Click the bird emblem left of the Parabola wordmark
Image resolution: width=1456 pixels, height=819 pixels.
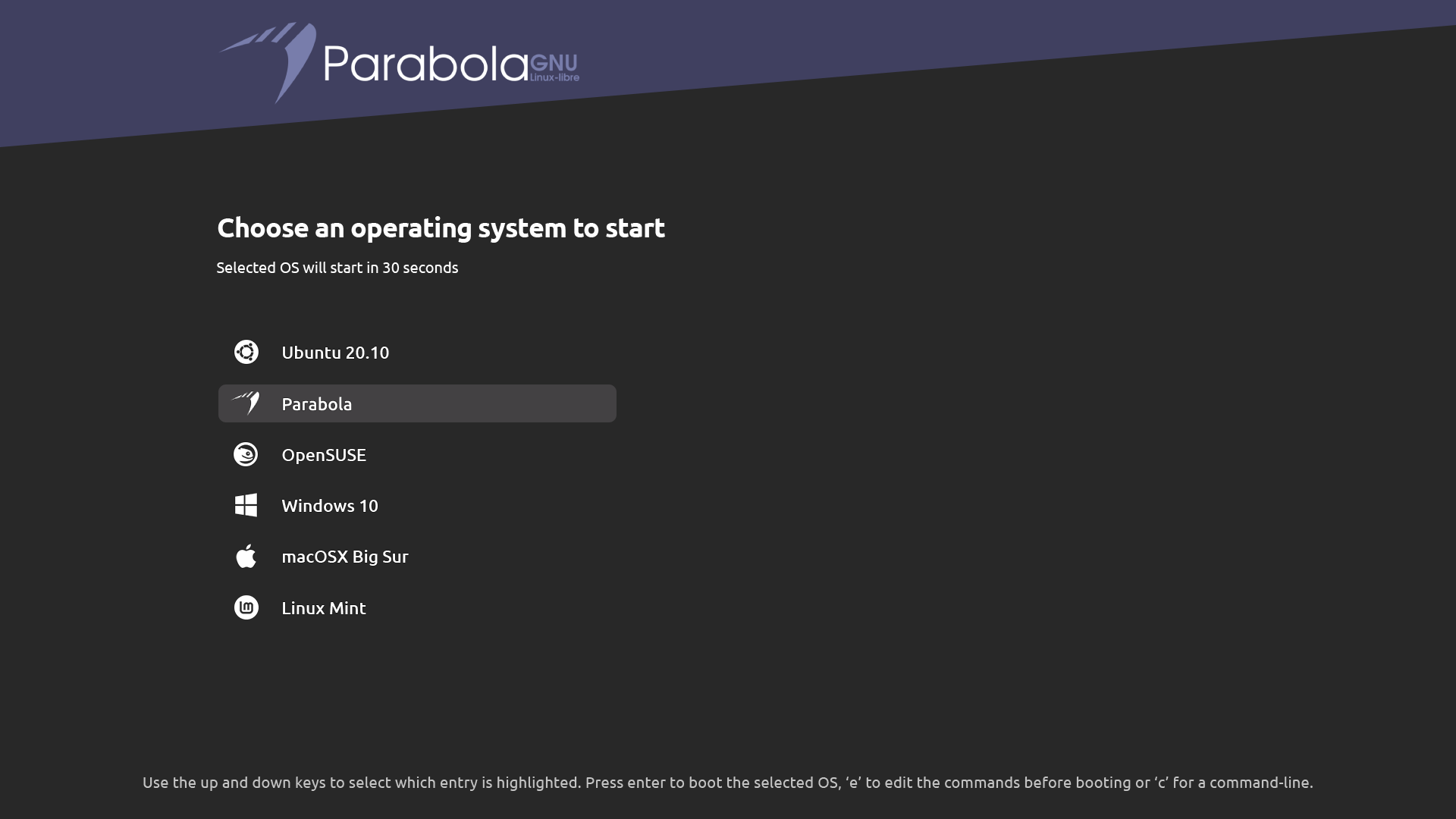pos(268,63)
